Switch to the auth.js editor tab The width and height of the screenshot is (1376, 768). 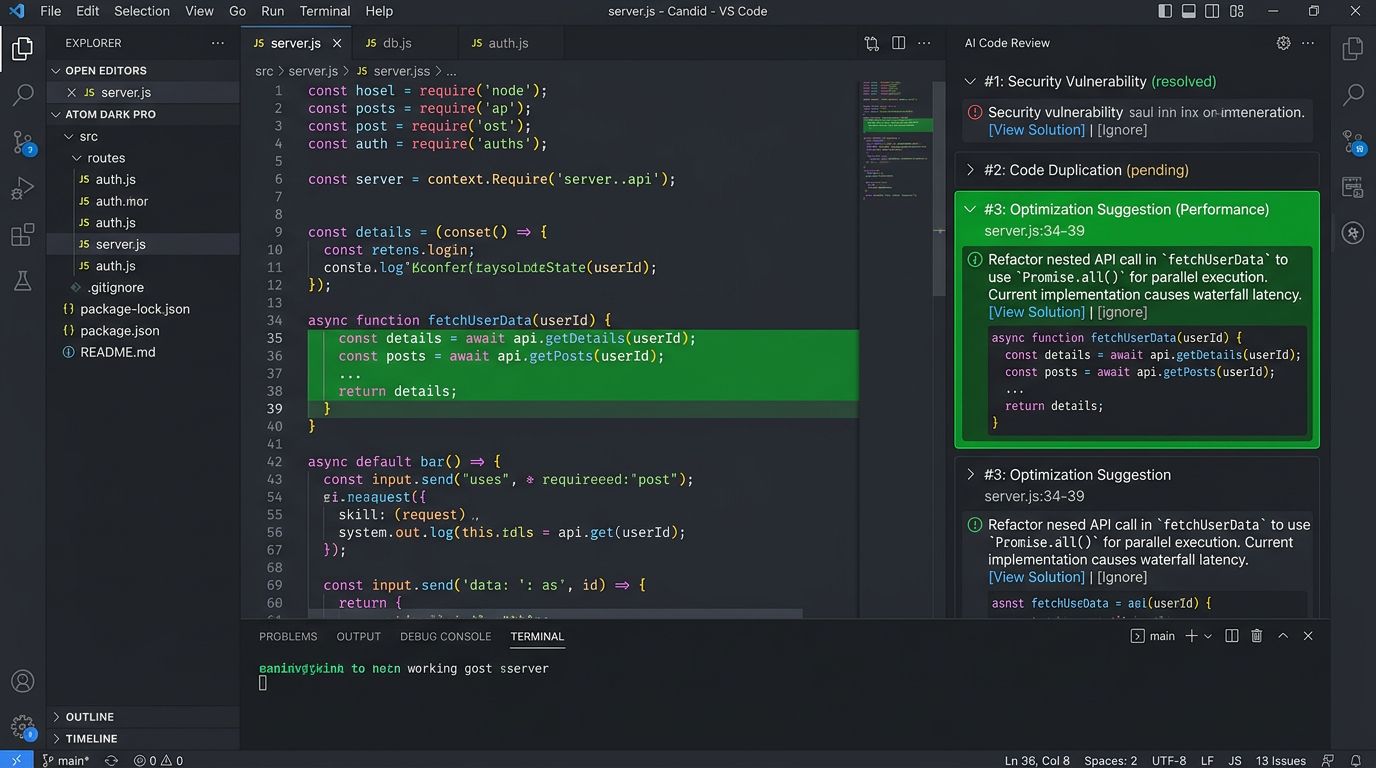[x=510, y=43]
